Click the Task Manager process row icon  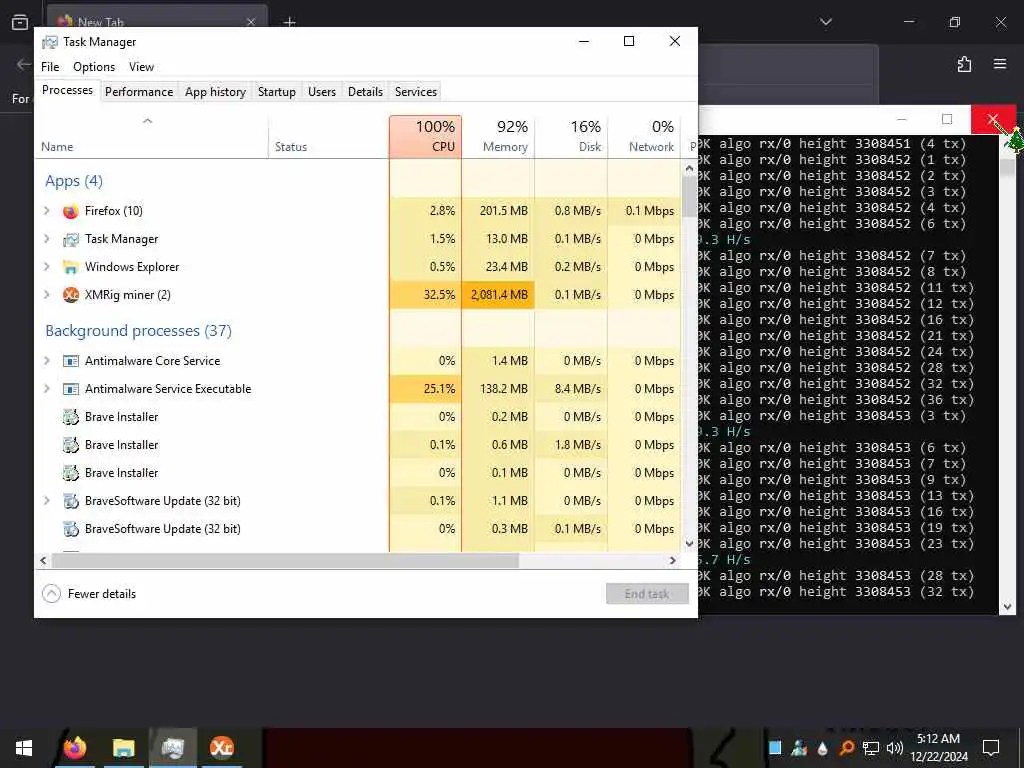coord(71,239)
